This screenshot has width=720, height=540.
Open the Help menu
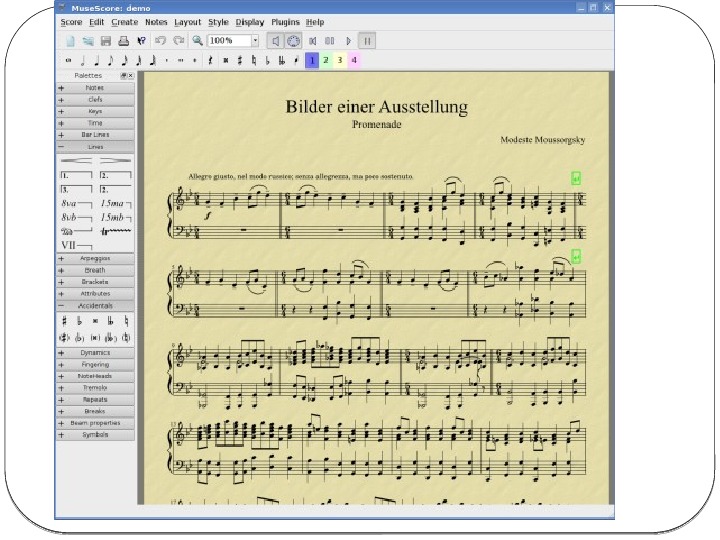point(315,22)
